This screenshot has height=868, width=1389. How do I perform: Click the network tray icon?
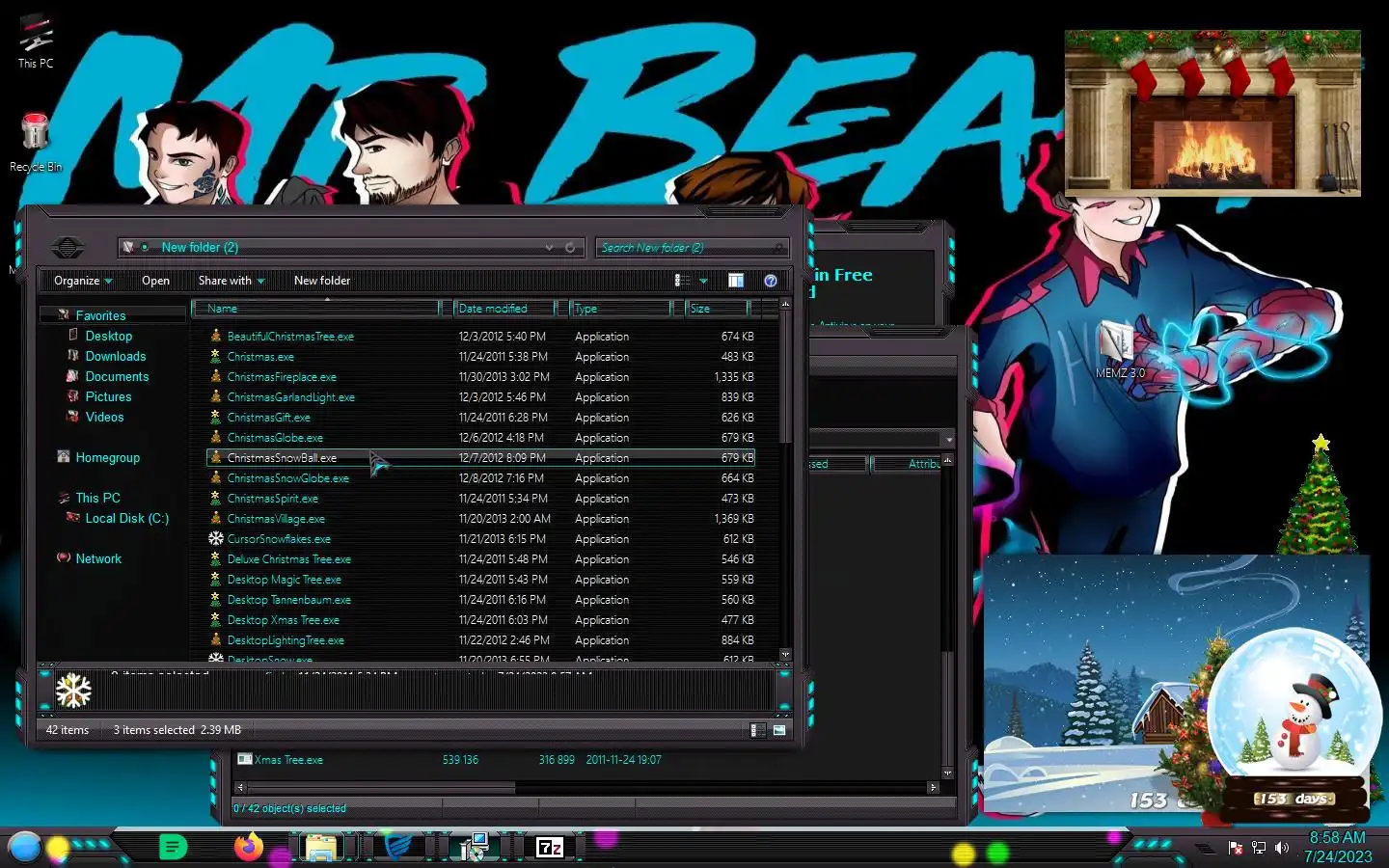pyautogui.click(x=1258, y=848)
